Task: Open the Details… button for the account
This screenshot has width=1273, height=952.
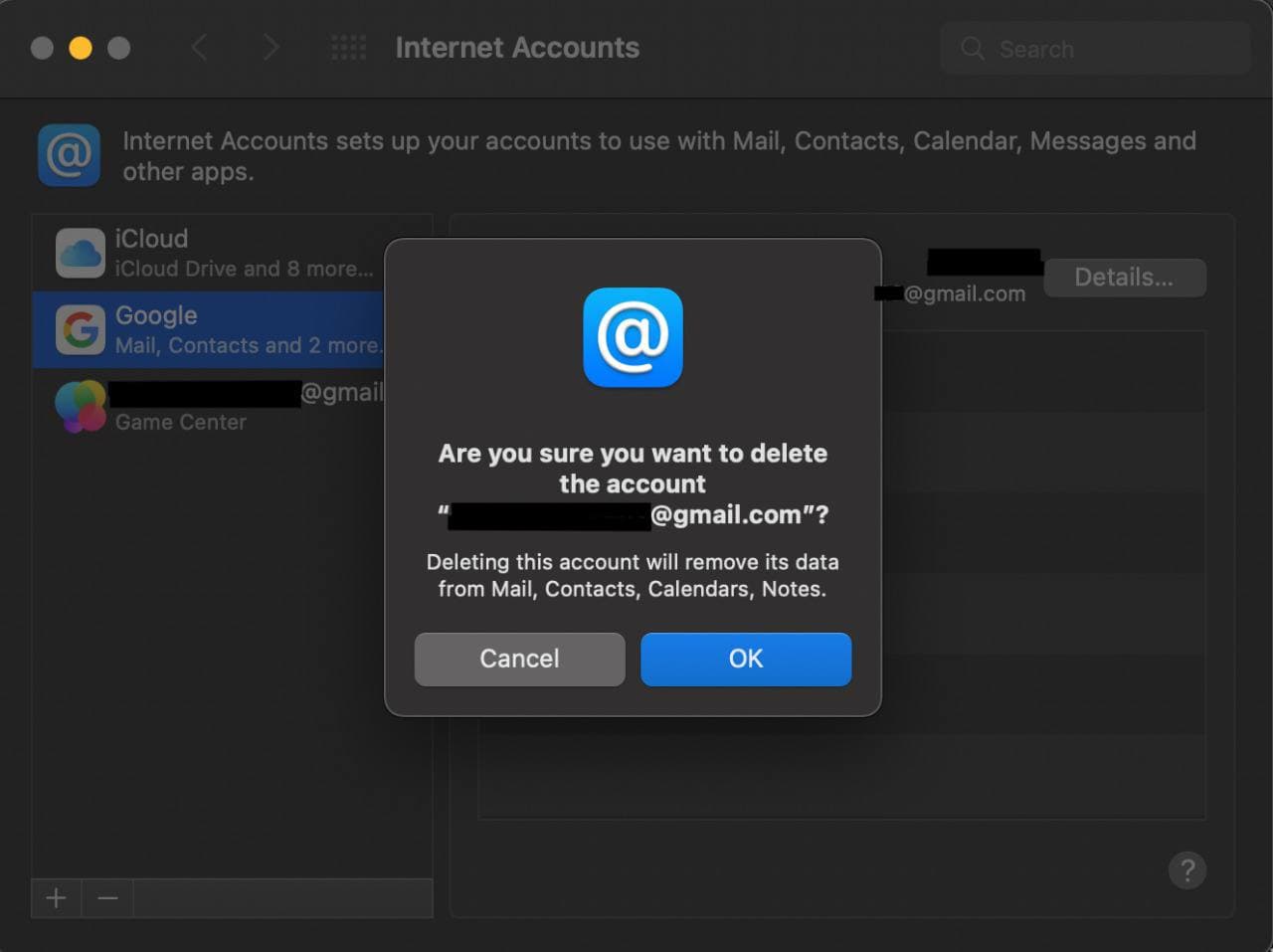Action: point(1125,278)
